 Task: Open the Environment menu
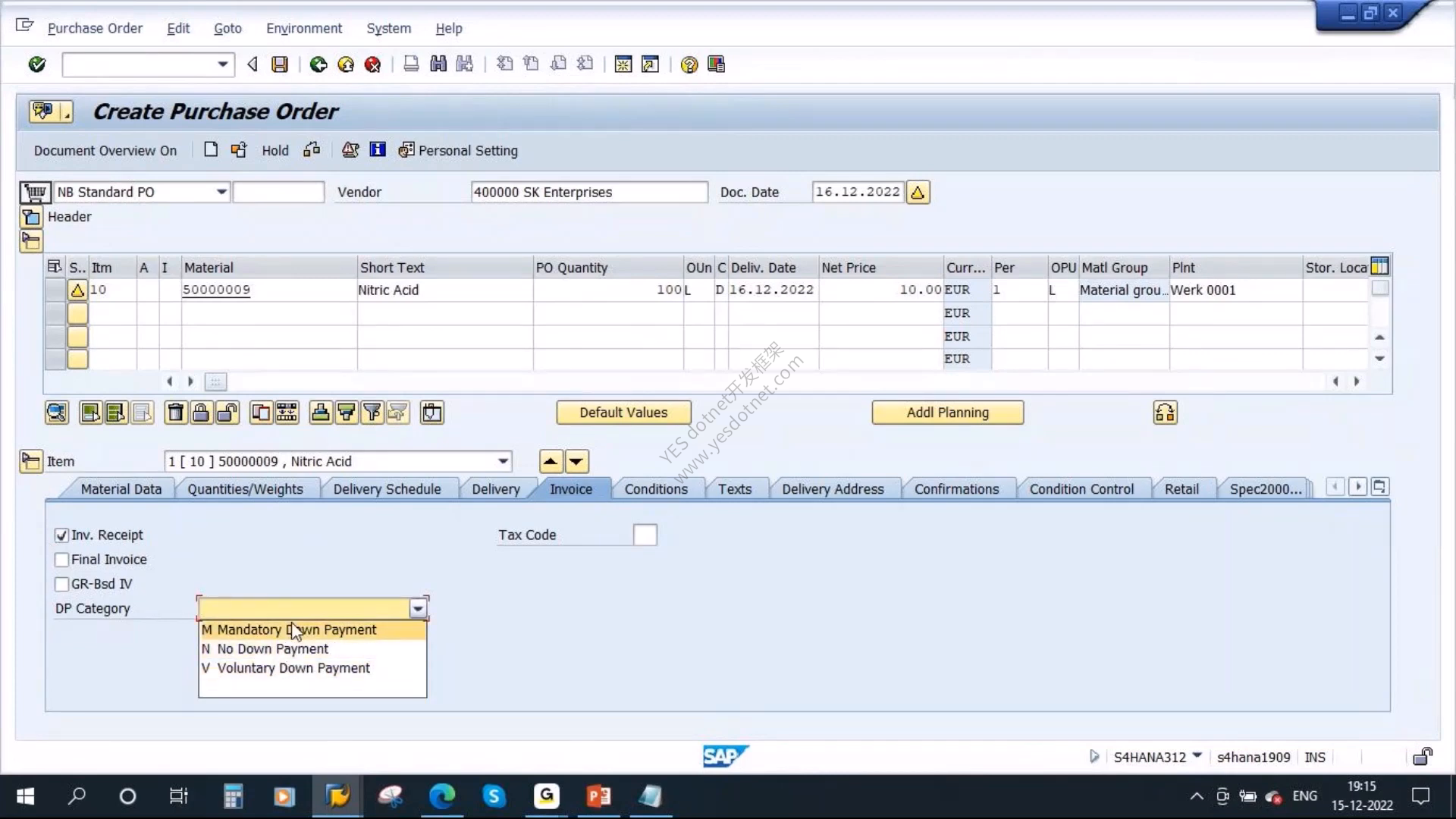(x=304, y=28)
